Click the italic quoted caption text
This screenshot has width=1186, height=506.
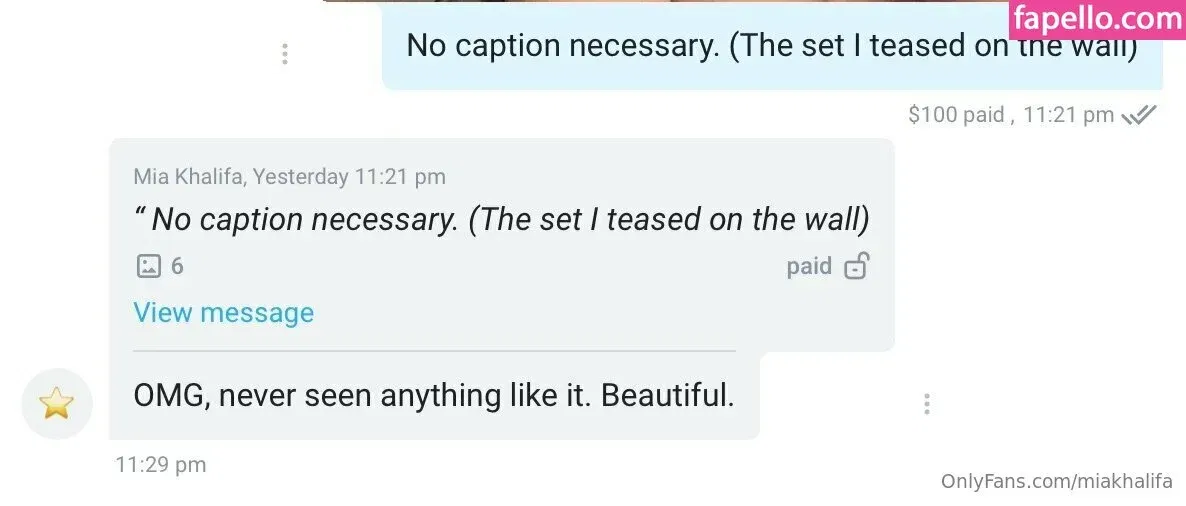click(x=501, y=219)
